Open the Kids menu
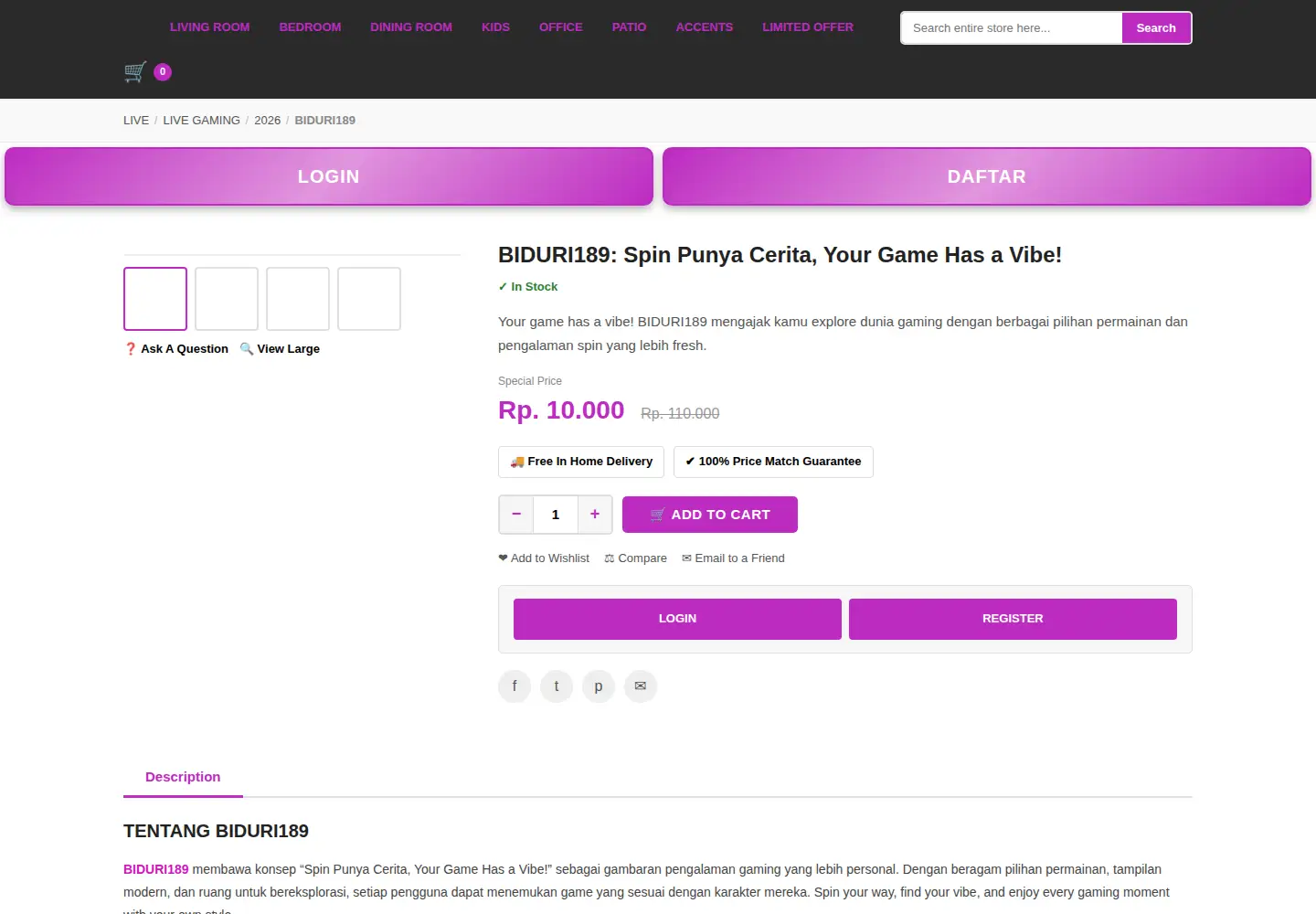 click(x=496, y=27)
